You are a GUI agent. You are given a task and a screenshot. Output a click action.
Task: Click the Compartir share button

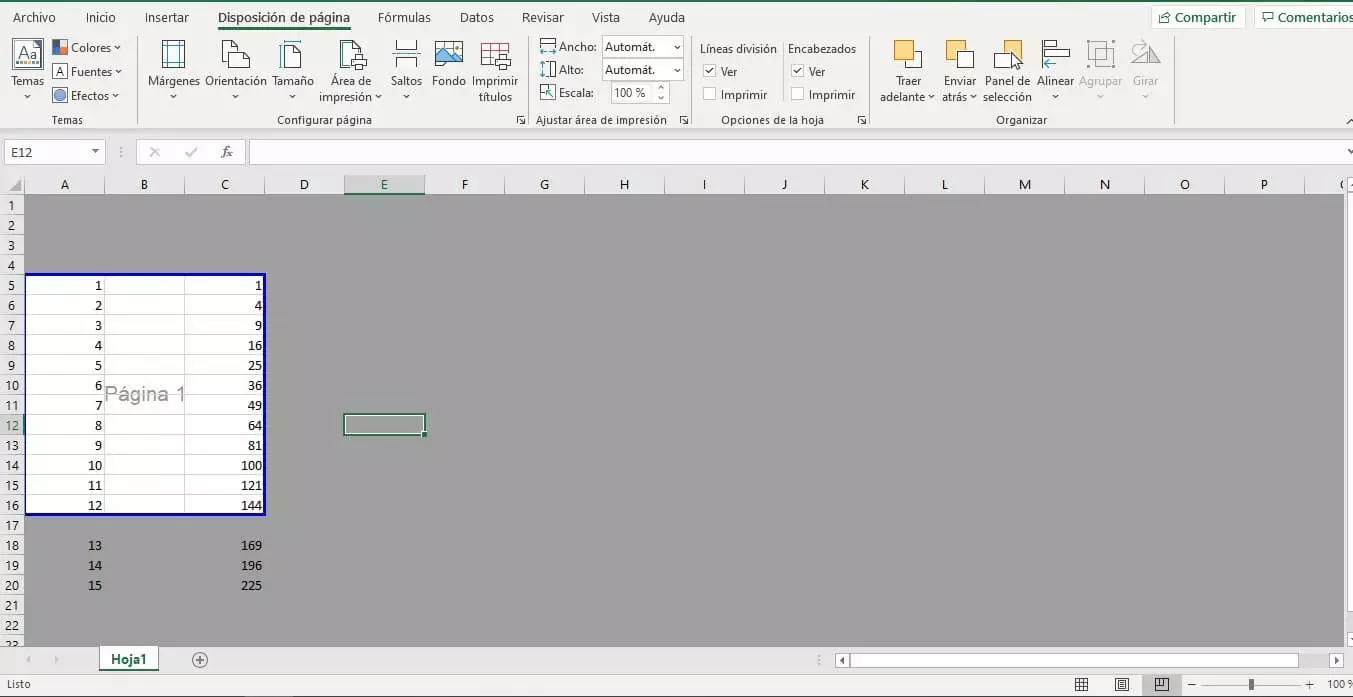[x=1197, y=17]
